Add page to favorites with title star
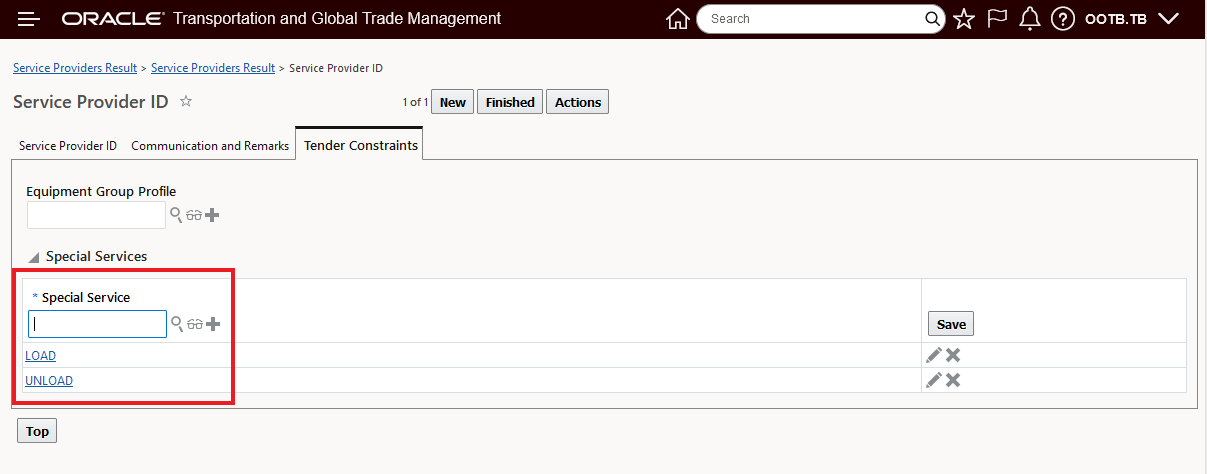Screen dimensions: 1207x474 click(186, 102)
